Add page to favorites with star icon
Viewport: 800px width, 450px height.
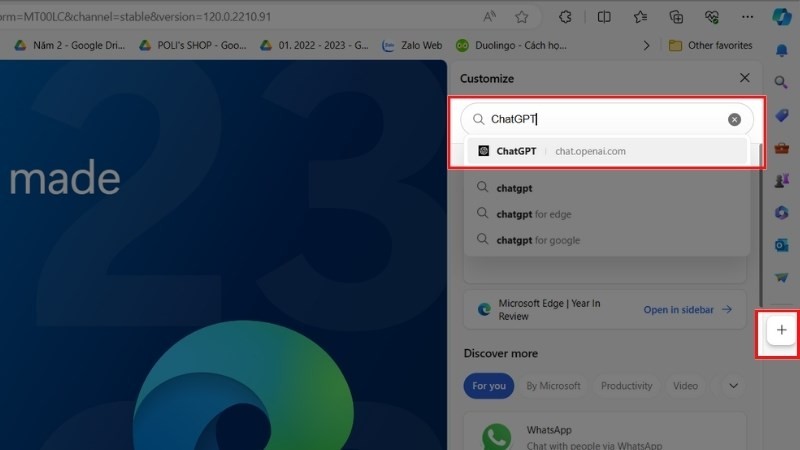521,17
